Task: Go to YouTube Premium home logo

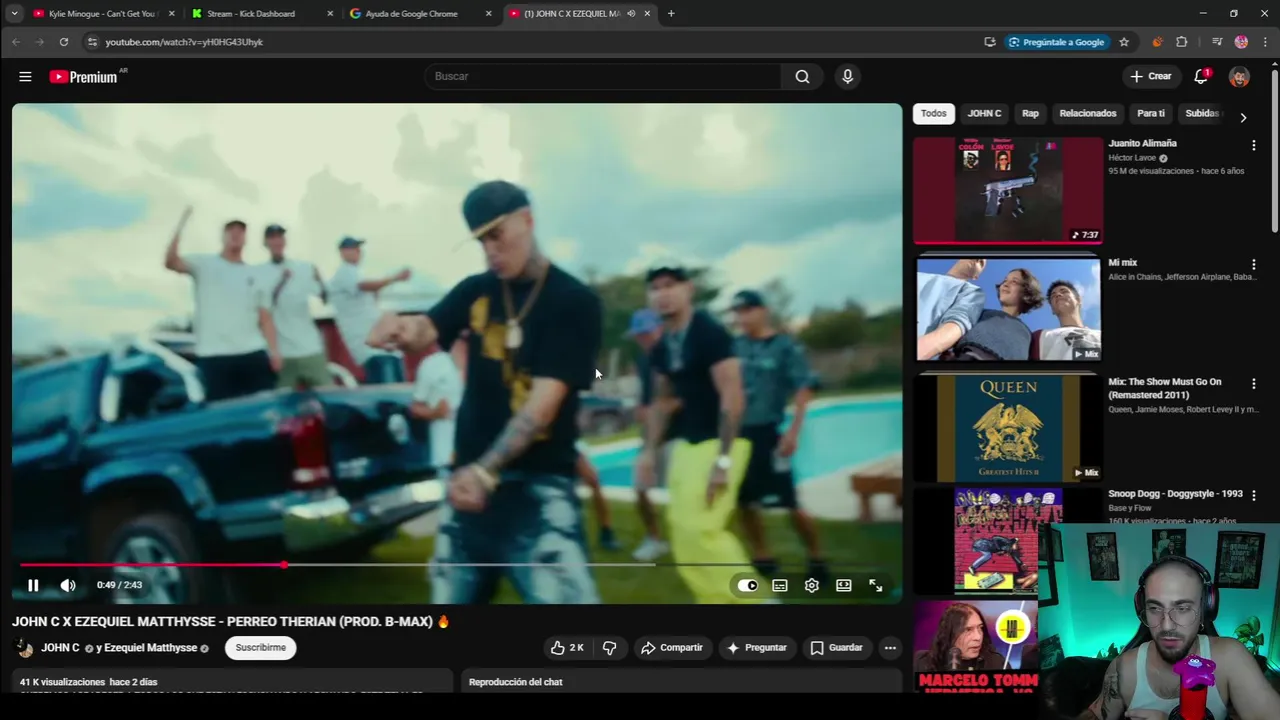Action: pyautogui.click(x=84, y=77)
